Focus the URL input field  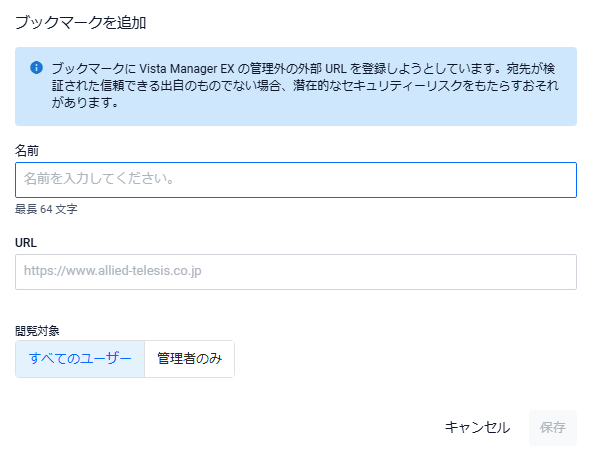pyautogui.click(x=296, y=272)
